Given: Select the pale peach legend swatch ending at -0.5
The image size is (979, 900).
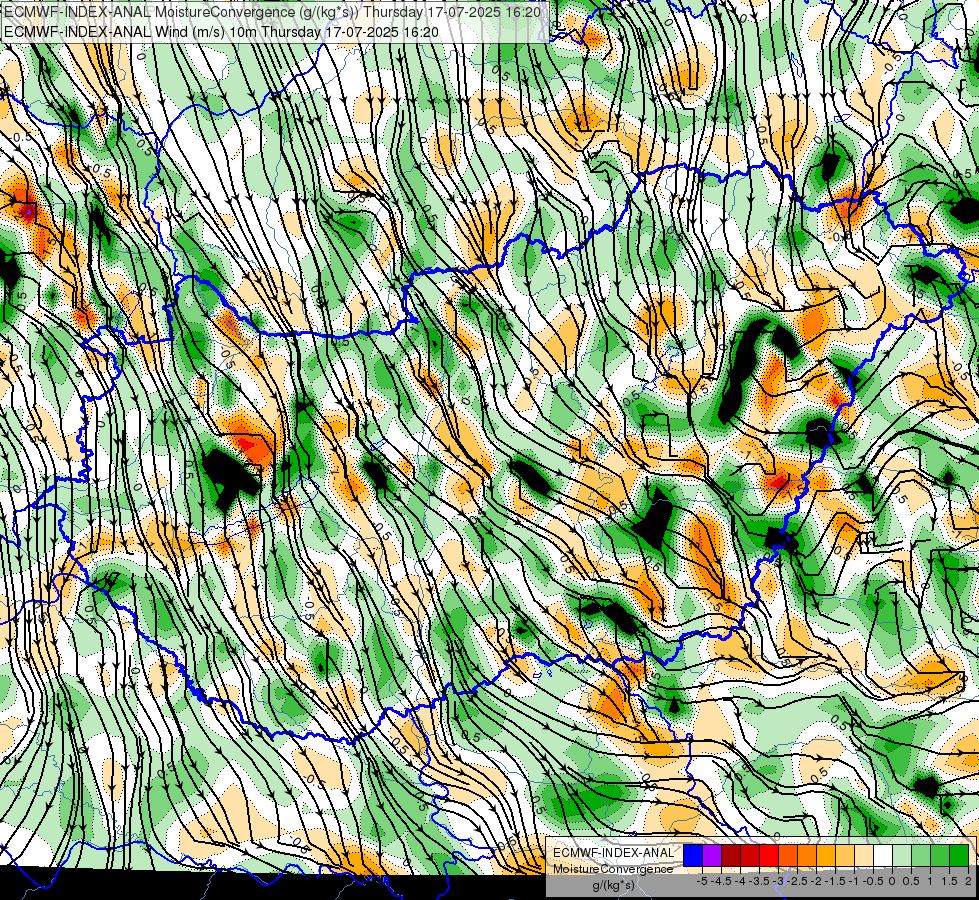Looking at the screenshot, I should (x=864, y=855).
